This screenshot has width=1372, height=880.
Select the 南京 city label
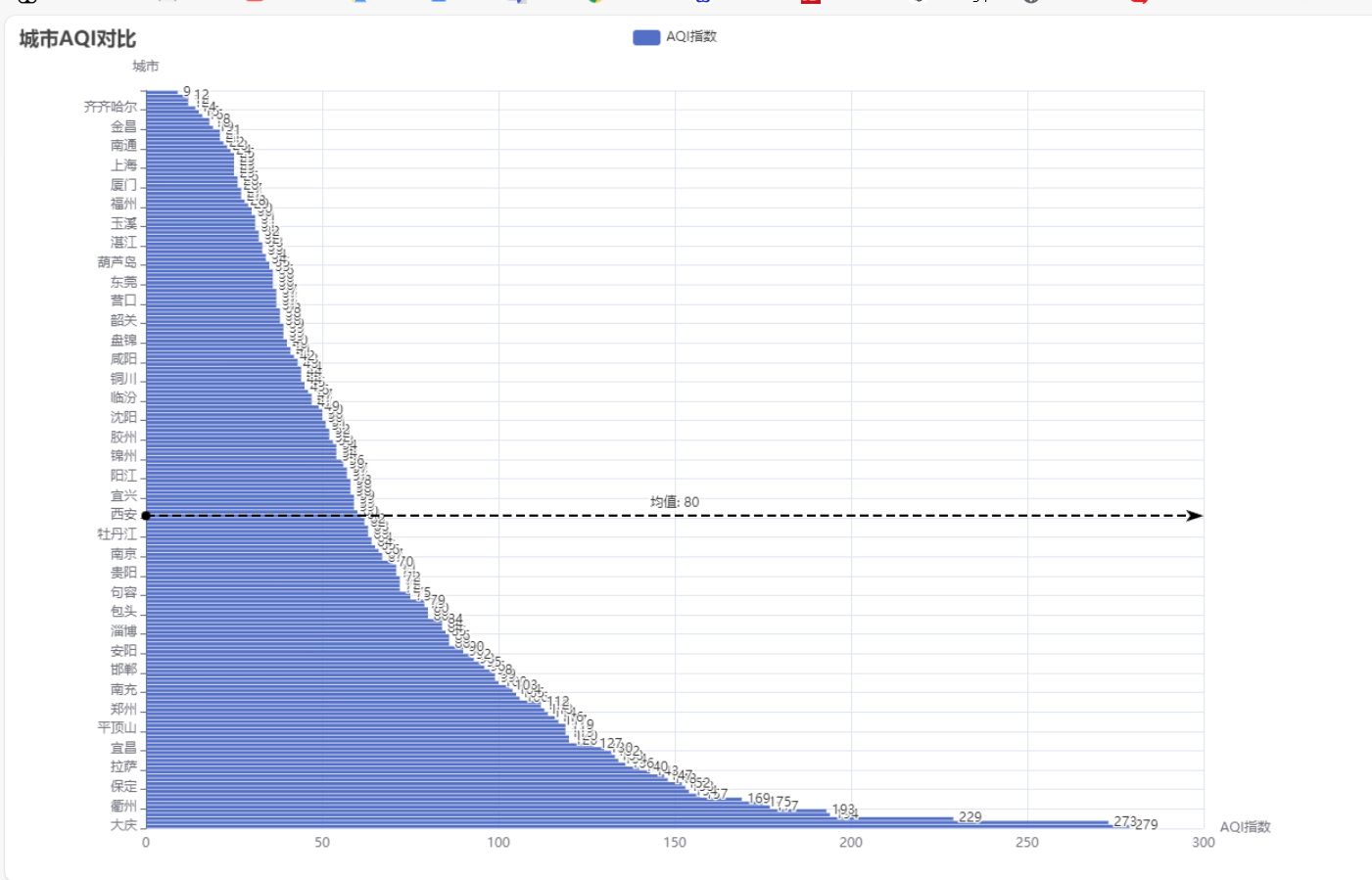[x=124, y=553]
